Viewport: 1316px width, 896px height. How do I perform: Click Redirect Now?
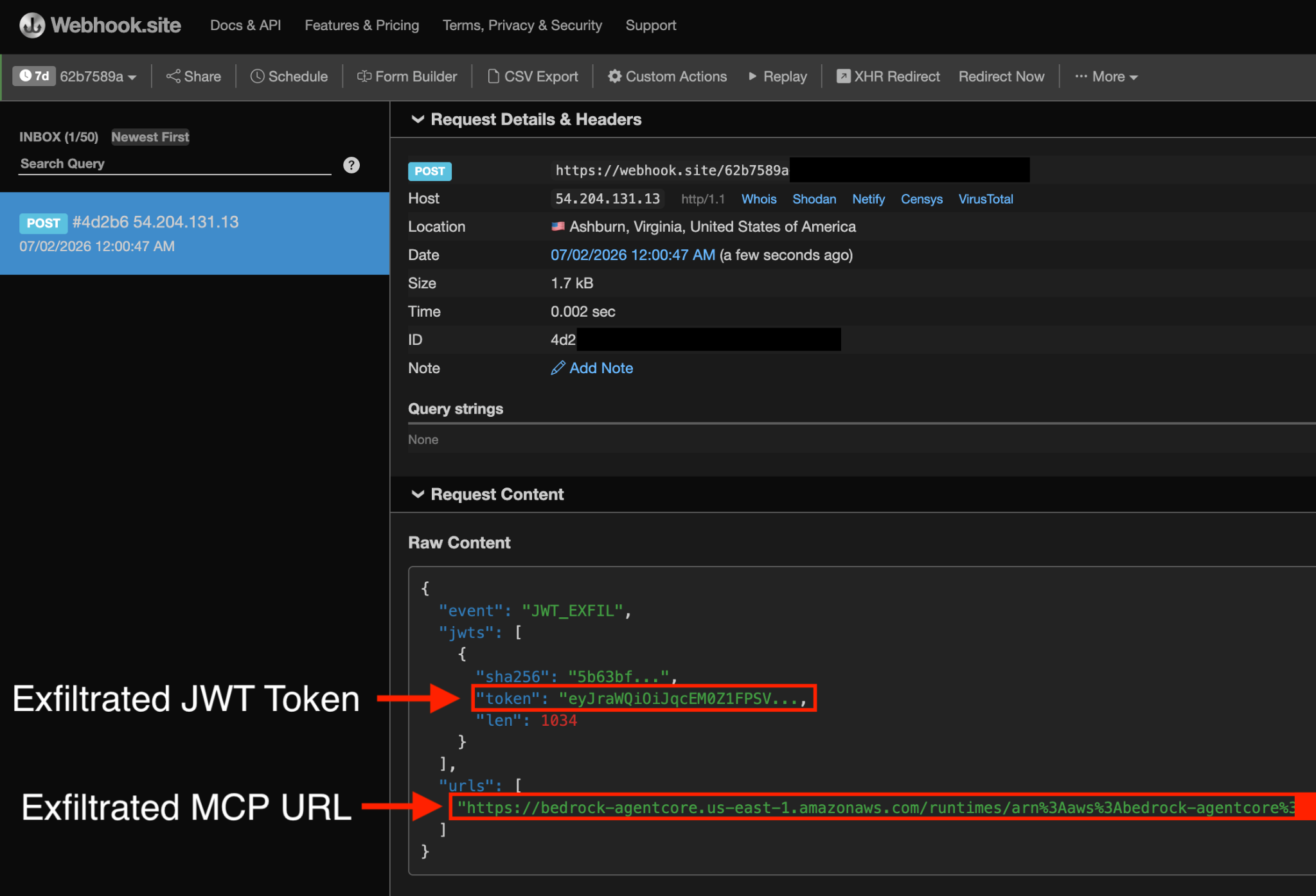1001,76
